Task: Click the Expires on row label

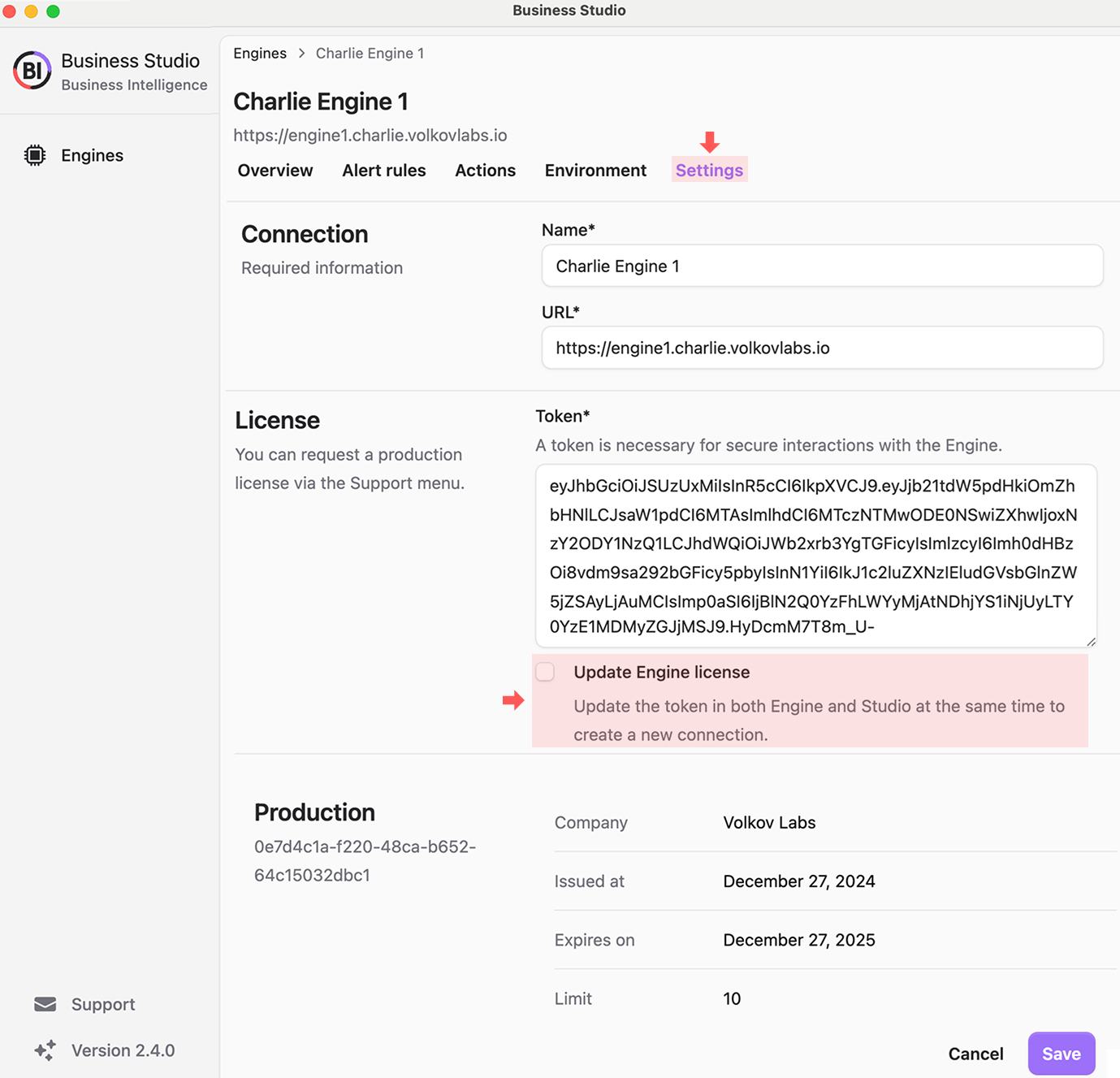Action: (595, 940)
